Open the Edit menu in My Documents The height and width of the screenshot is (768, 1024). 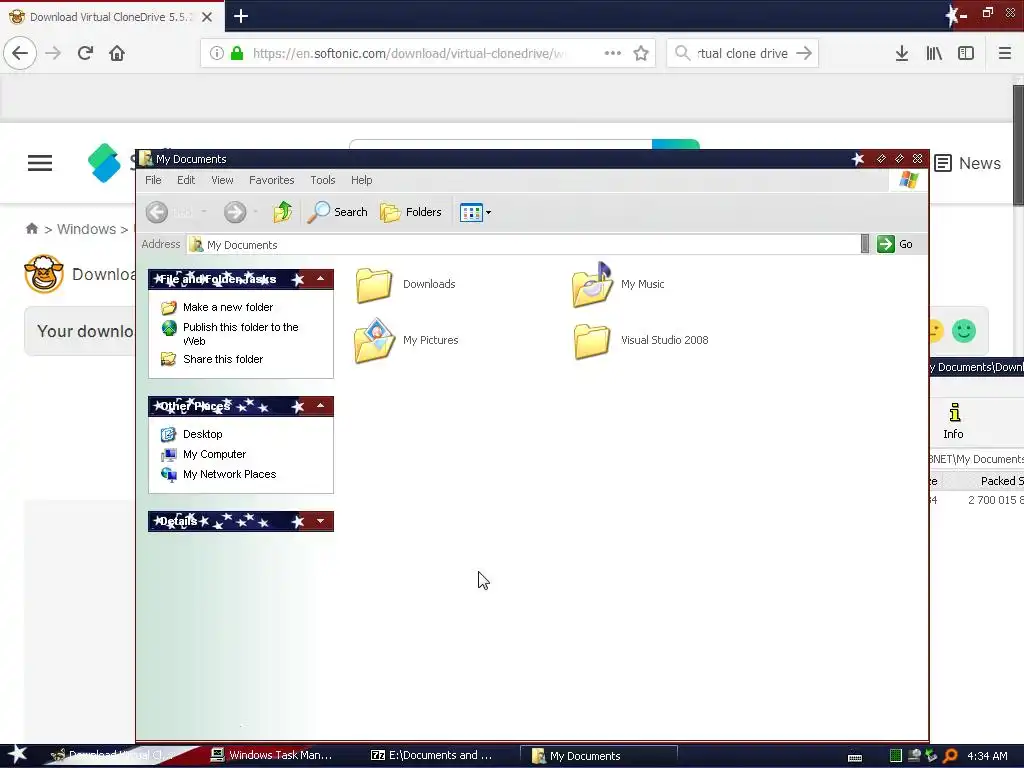186,180
